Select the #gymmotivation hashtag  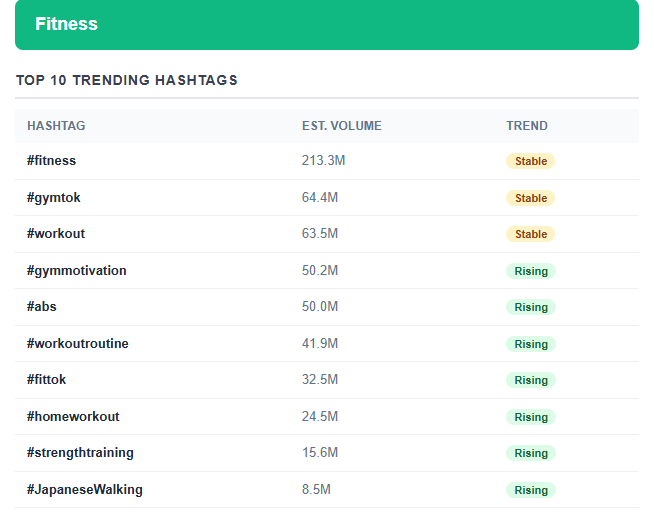tap(77, 271)
